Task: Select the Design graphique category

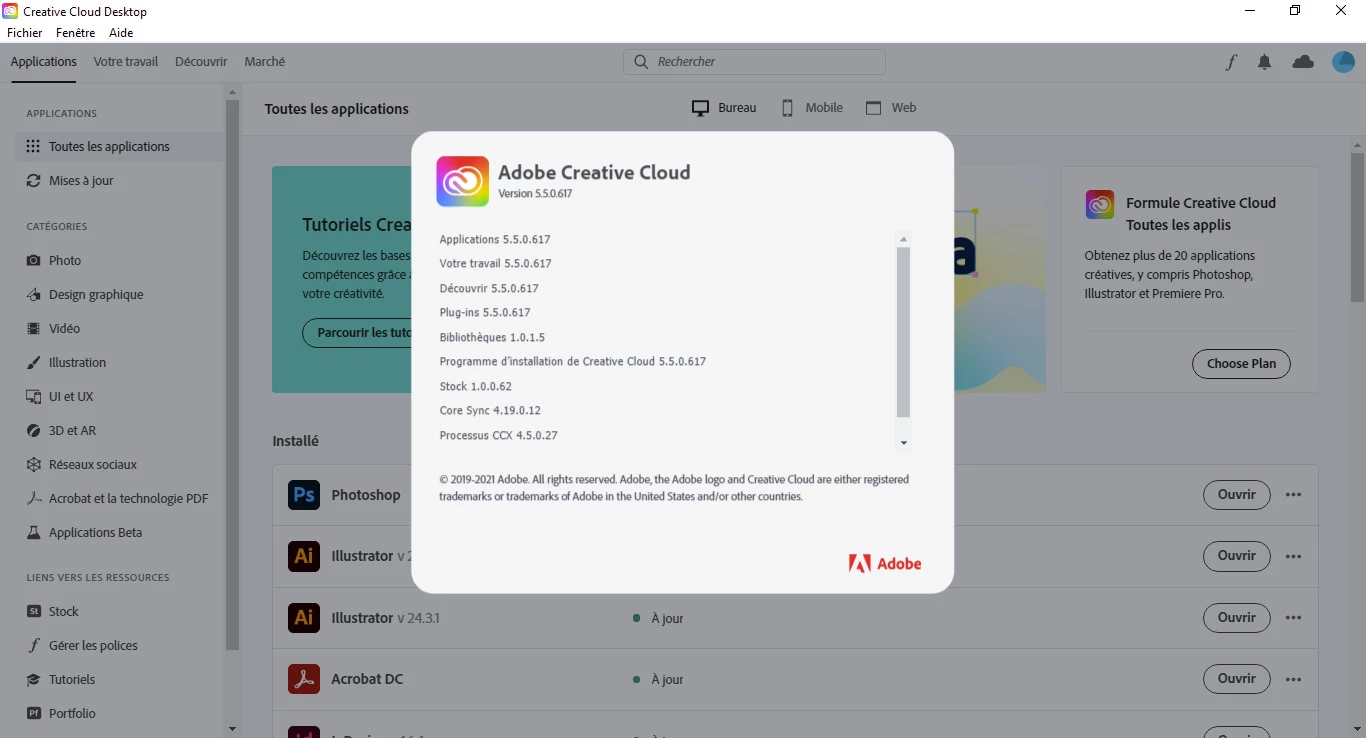Action: pos(119,294)
